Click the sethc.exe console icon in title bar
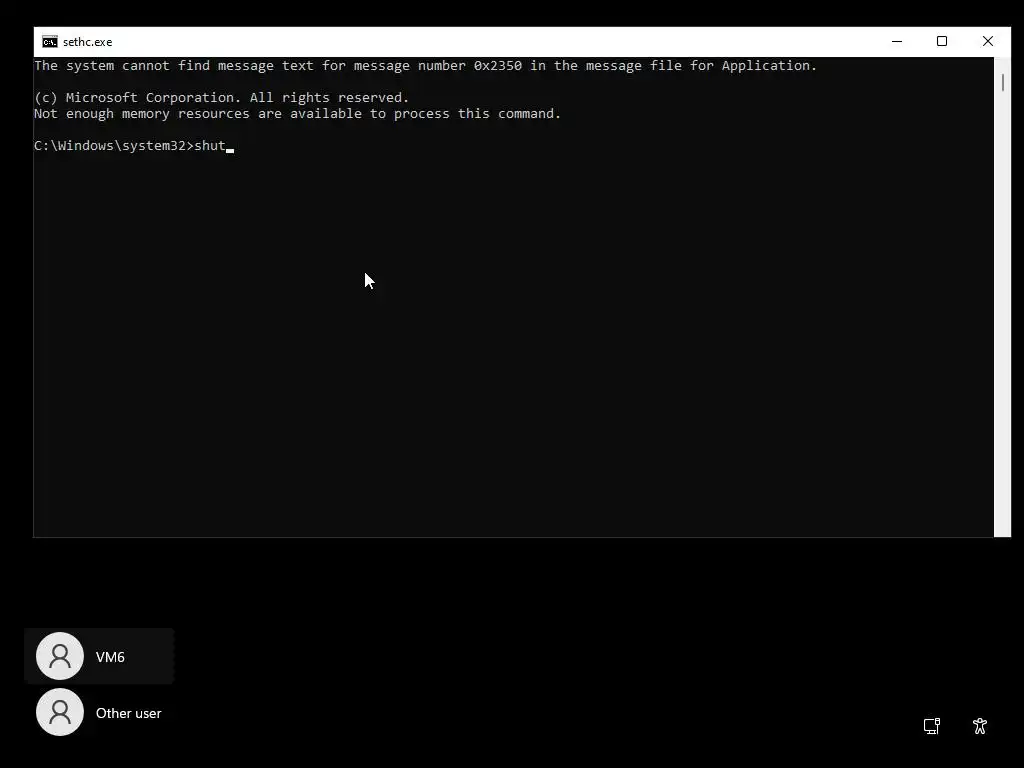Screen dimensions: 1024x768 (x=50, y=42)
